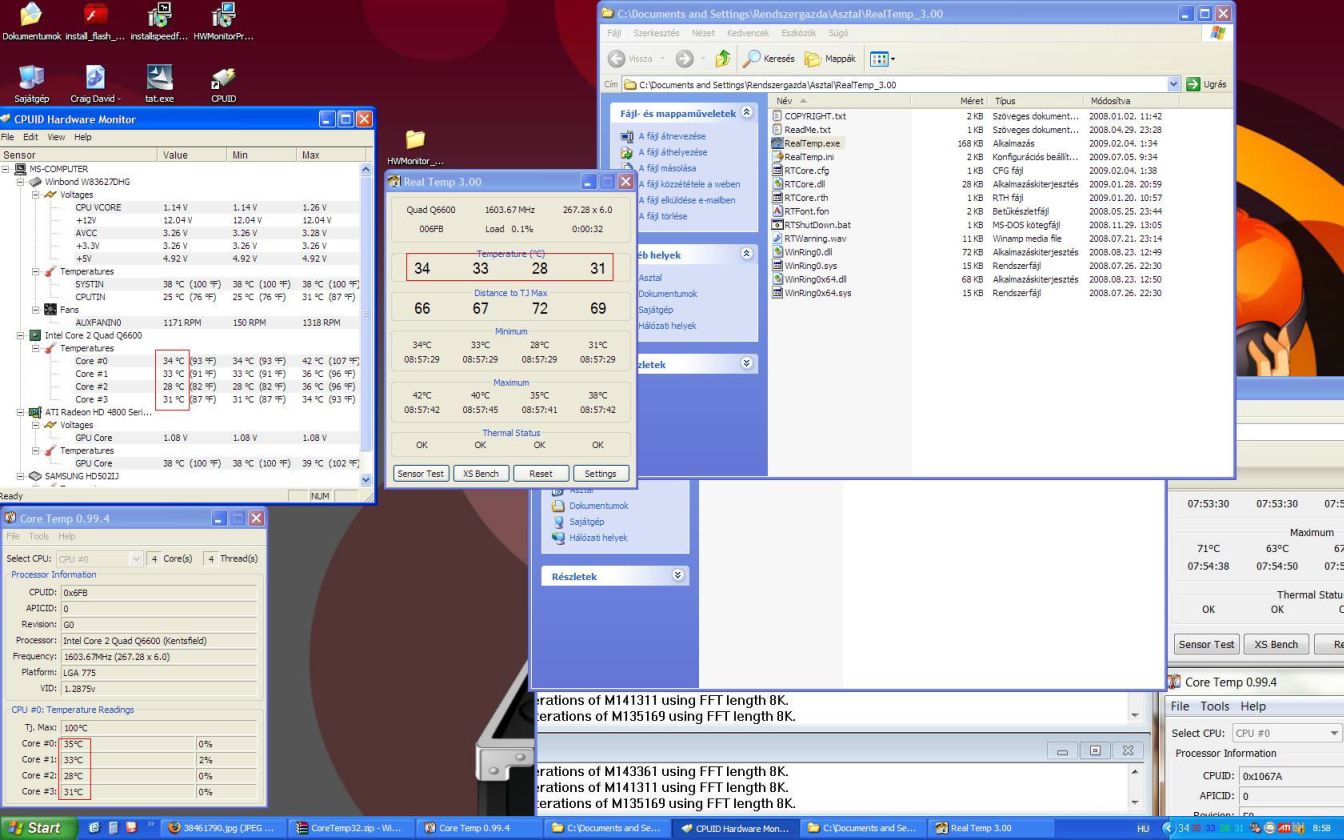Click the Forward arrow in Explorer toolbar
Viewport: 1344px width, 840px height.
pos(684,58)
